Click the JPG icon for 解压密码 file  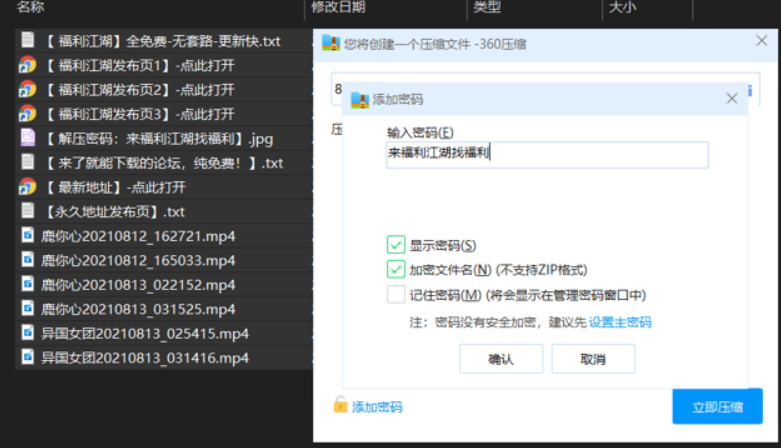coord(27,138)
